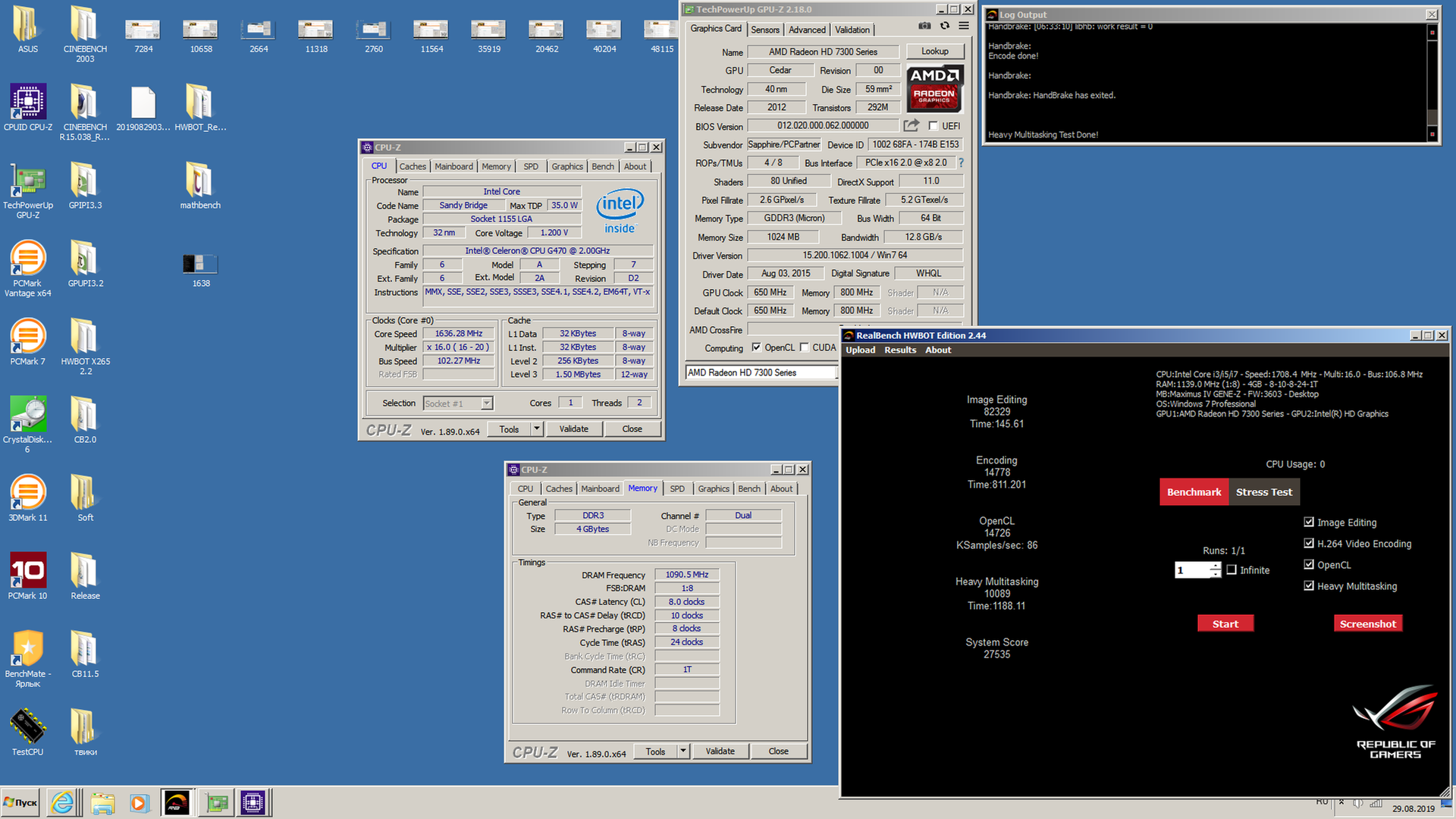Open PCMark 7 desktop shortcut
Image resolution: width=1456 pixels, height=819 pixels.
[28, 341]
